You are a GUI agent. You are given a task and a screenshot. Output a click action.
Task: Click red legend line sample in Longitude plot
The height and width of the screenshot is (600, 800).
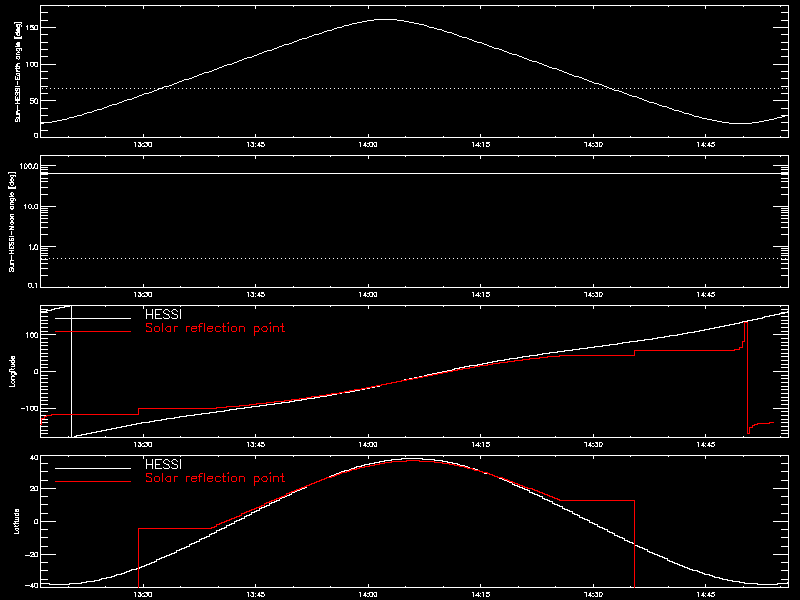click(x=93, y=332)
